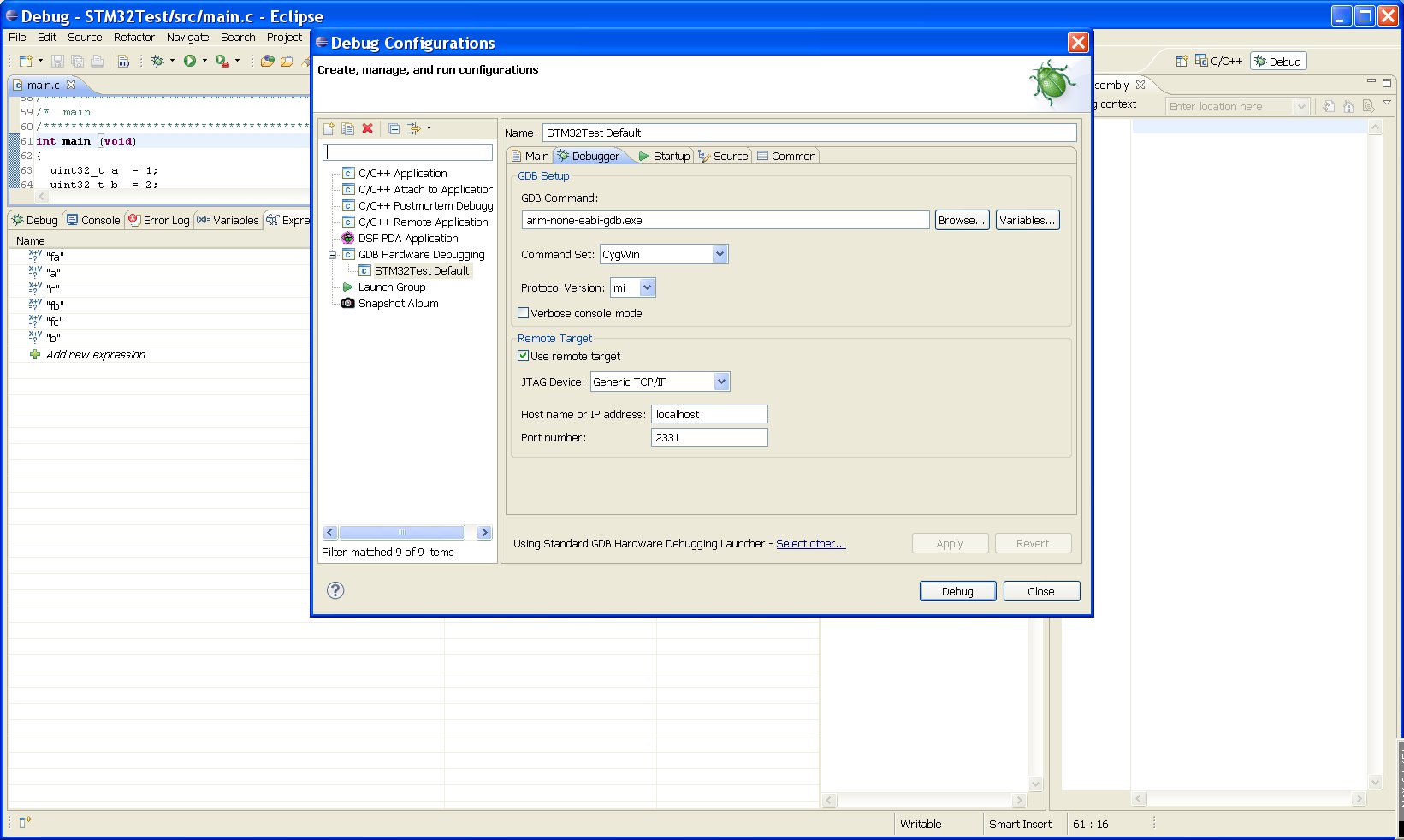The width and height of the screenshot is (1404, 840).
Task: Click the GDB Command input field
Action: 726,220
